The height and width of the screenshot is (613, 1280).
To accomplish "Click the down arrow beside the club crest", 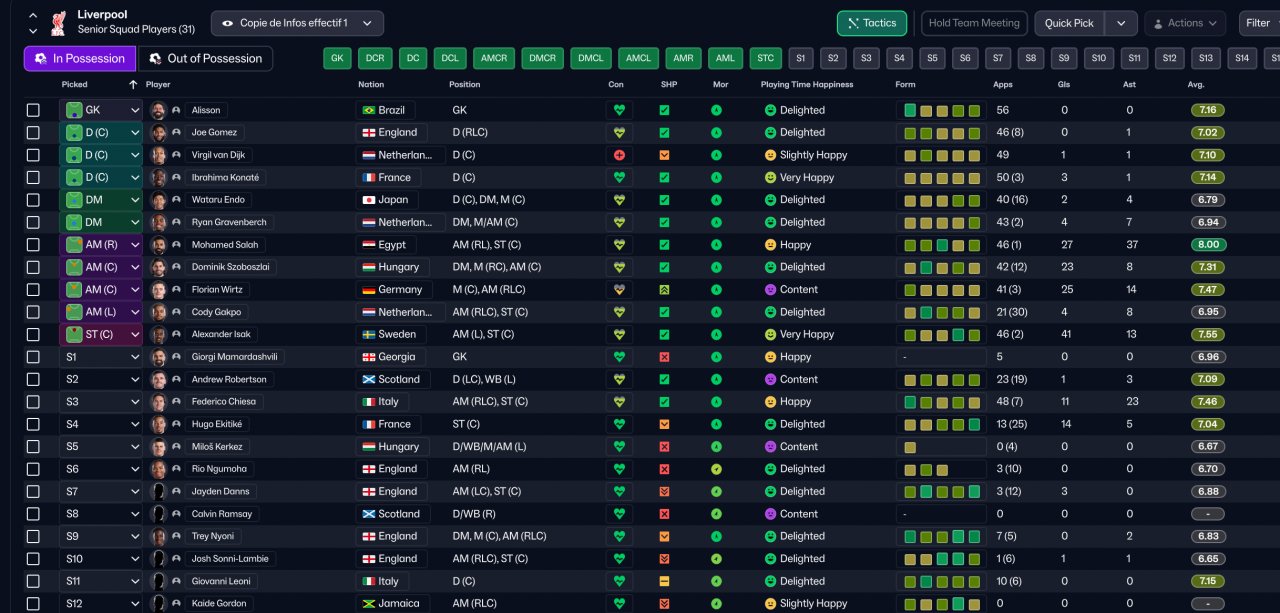I will tap(33, 31).
